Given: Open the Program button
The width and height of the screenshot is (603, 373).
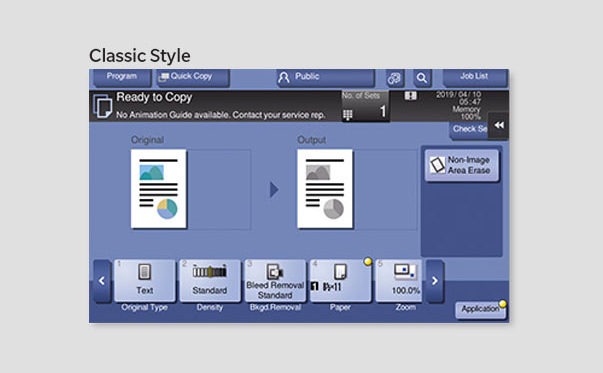Looking at the screenshot, I should 122,77.
